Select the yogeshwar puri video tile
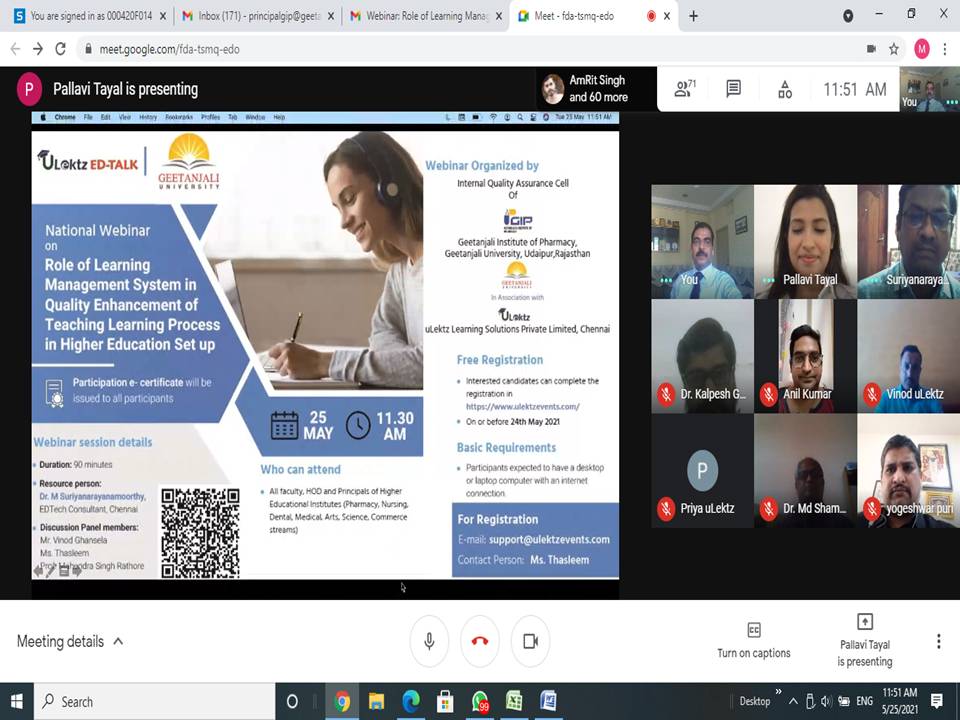Image resolution: width=960 pixels, height=720 pixels. tap(909, 470)
